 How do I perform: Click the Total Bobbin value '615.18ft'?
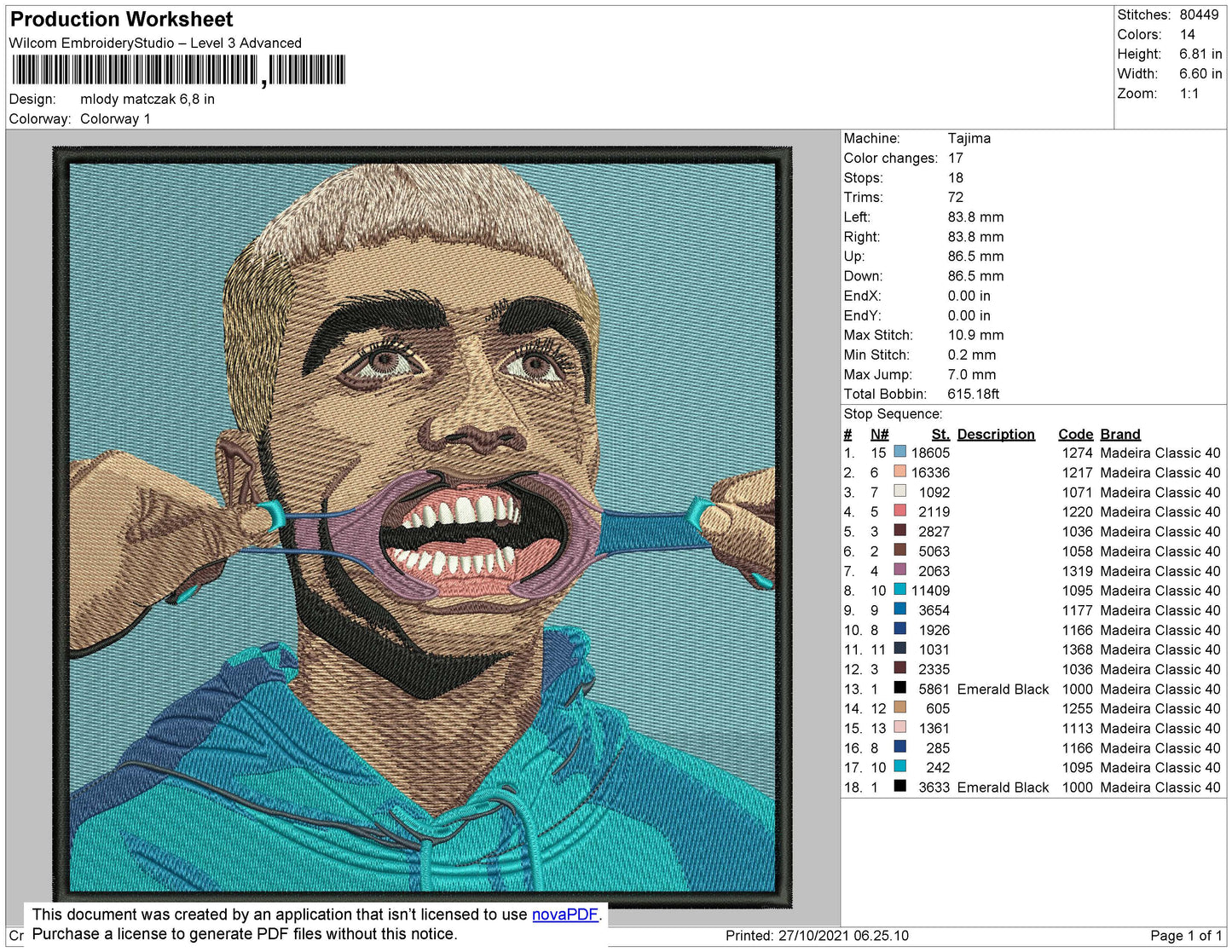coord(974,394)
